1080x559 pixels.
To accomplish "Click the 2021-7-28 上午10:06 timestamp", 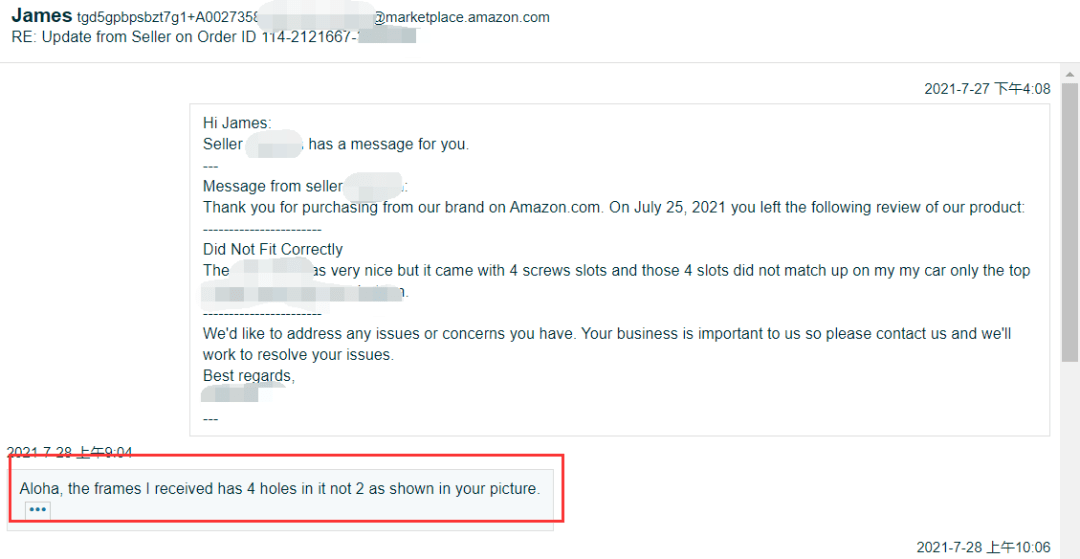I will (x=983, y=547).
